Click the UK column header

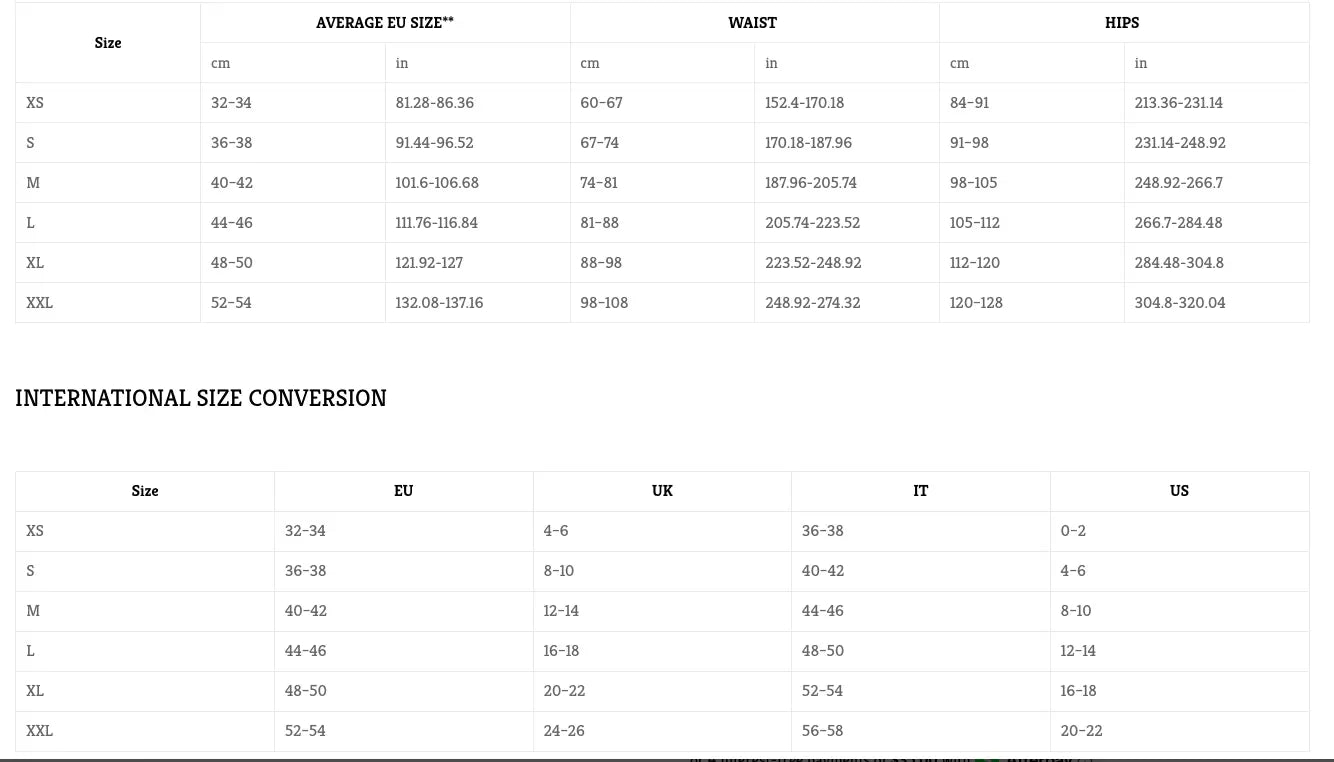click(662, 491)
